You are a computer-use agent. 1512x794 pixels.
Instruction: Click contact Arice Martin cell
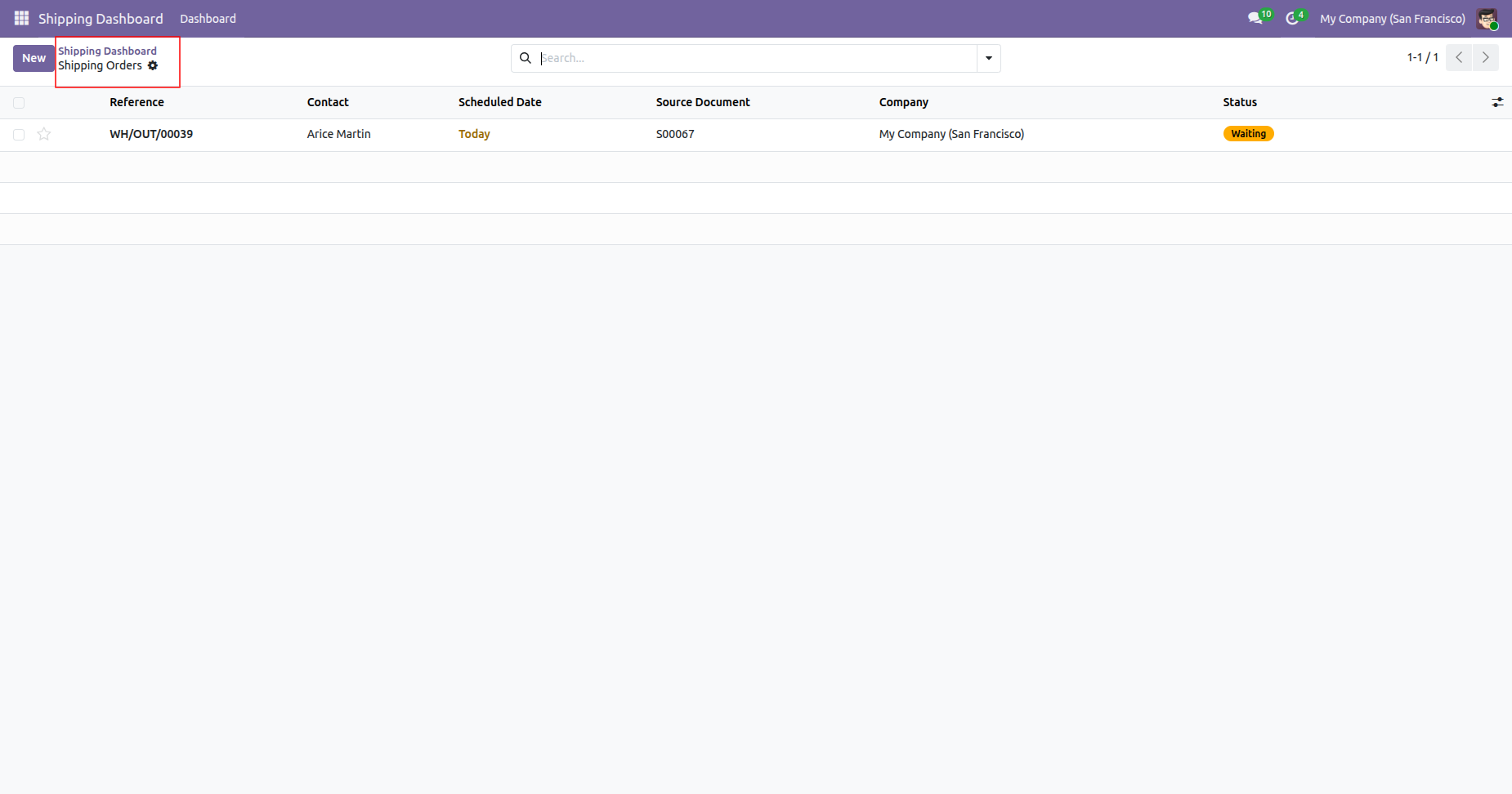click(x=338, y=134)
